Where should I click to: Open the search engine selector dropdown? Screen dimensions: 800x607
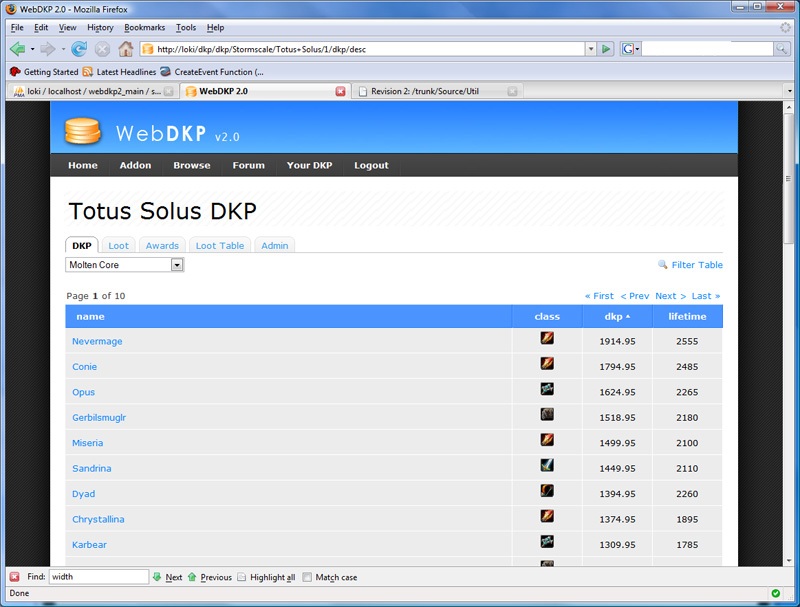click(630, 48)
